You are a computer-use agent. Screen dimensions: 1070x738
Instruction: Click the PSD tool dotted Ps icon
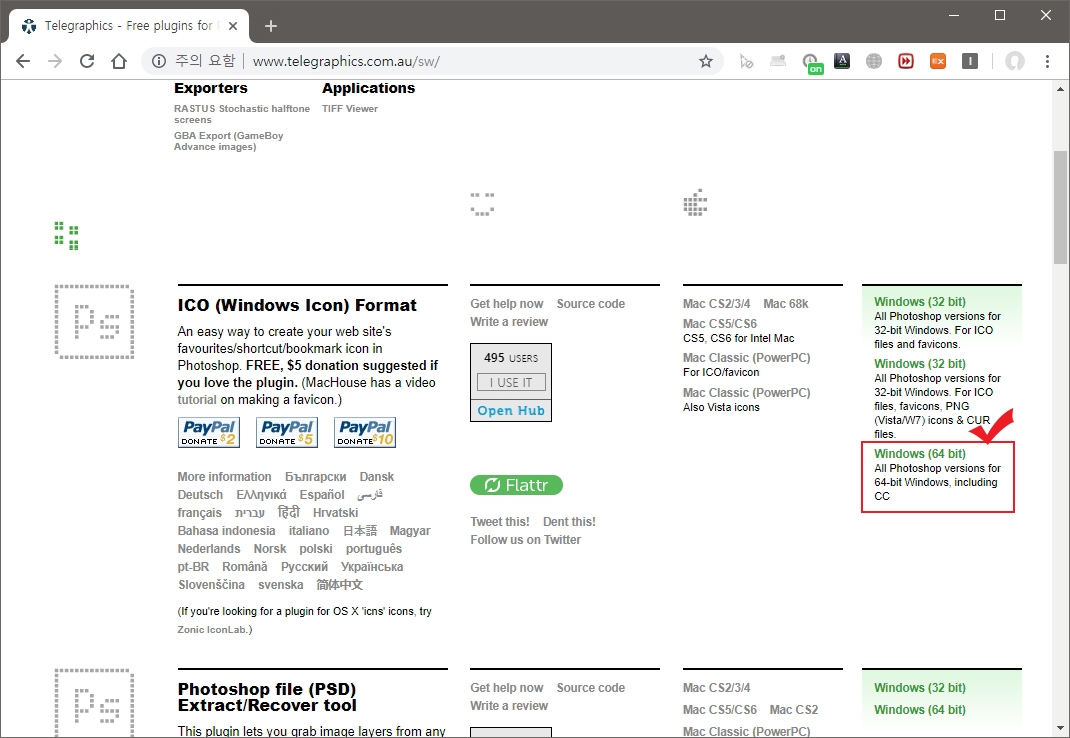tap(94, 702)
